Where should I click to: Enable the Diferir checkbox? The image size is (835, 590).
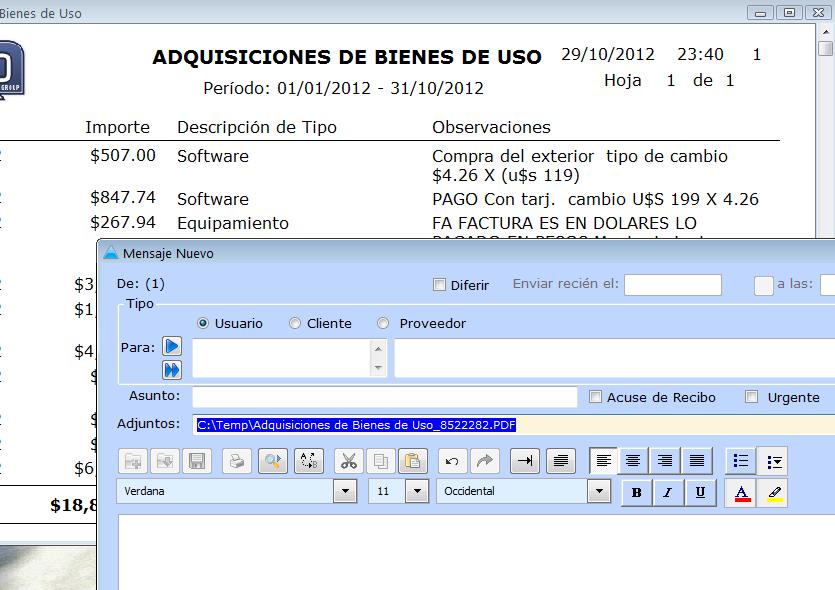[x=439, y=285]
